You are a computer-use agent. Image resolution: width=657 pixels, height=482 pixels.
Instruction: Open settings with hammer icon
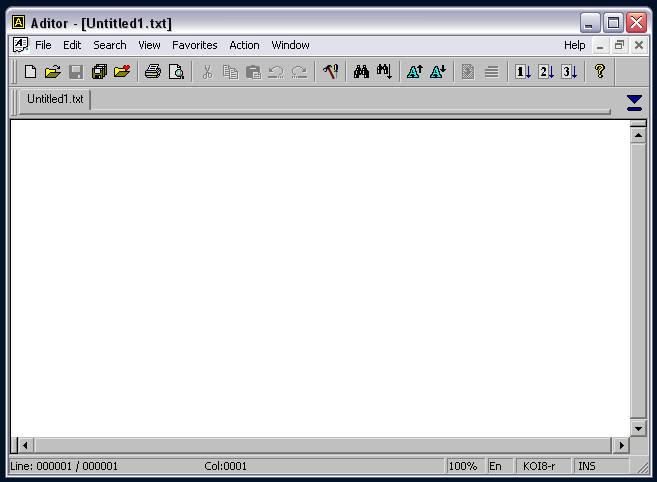coord(331,72)
